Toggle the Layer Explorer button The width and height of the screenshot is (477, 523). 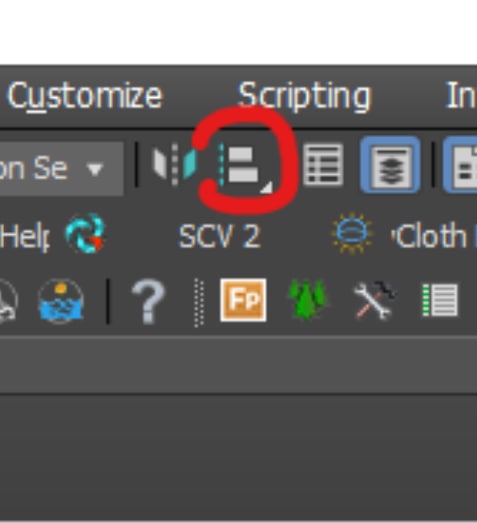tap(390, 165)
